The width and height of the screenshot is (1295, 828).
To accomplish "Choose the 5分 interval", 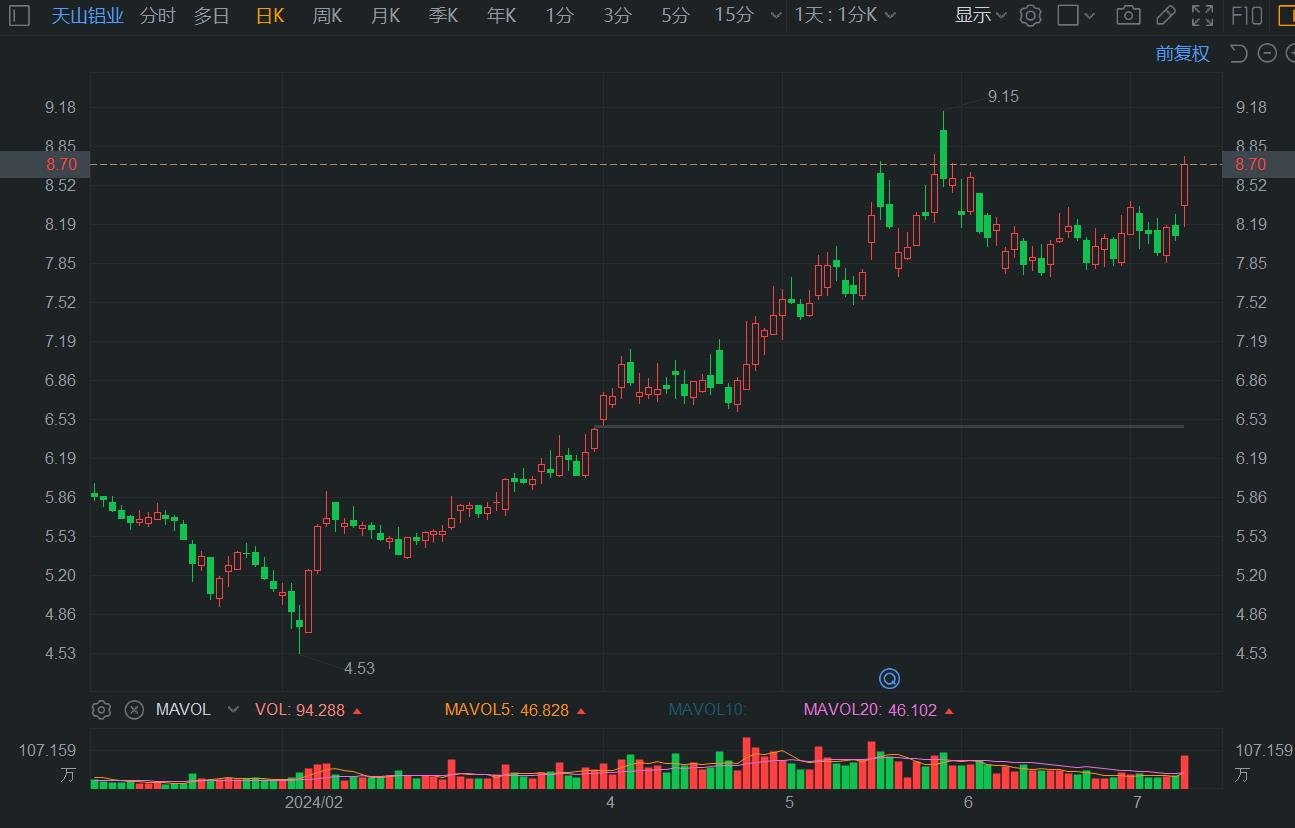I will pyautogui.click(x=675, y=15).
